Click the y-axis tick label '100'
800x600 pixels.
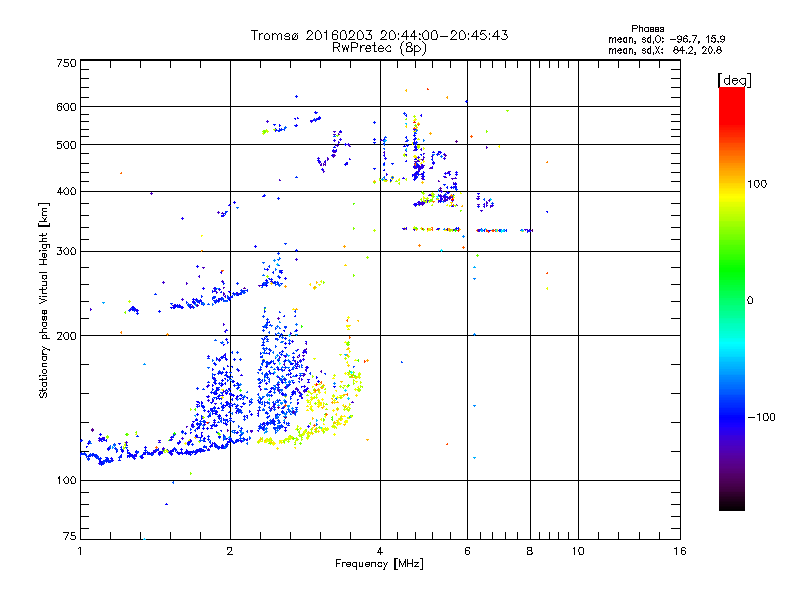67,481
